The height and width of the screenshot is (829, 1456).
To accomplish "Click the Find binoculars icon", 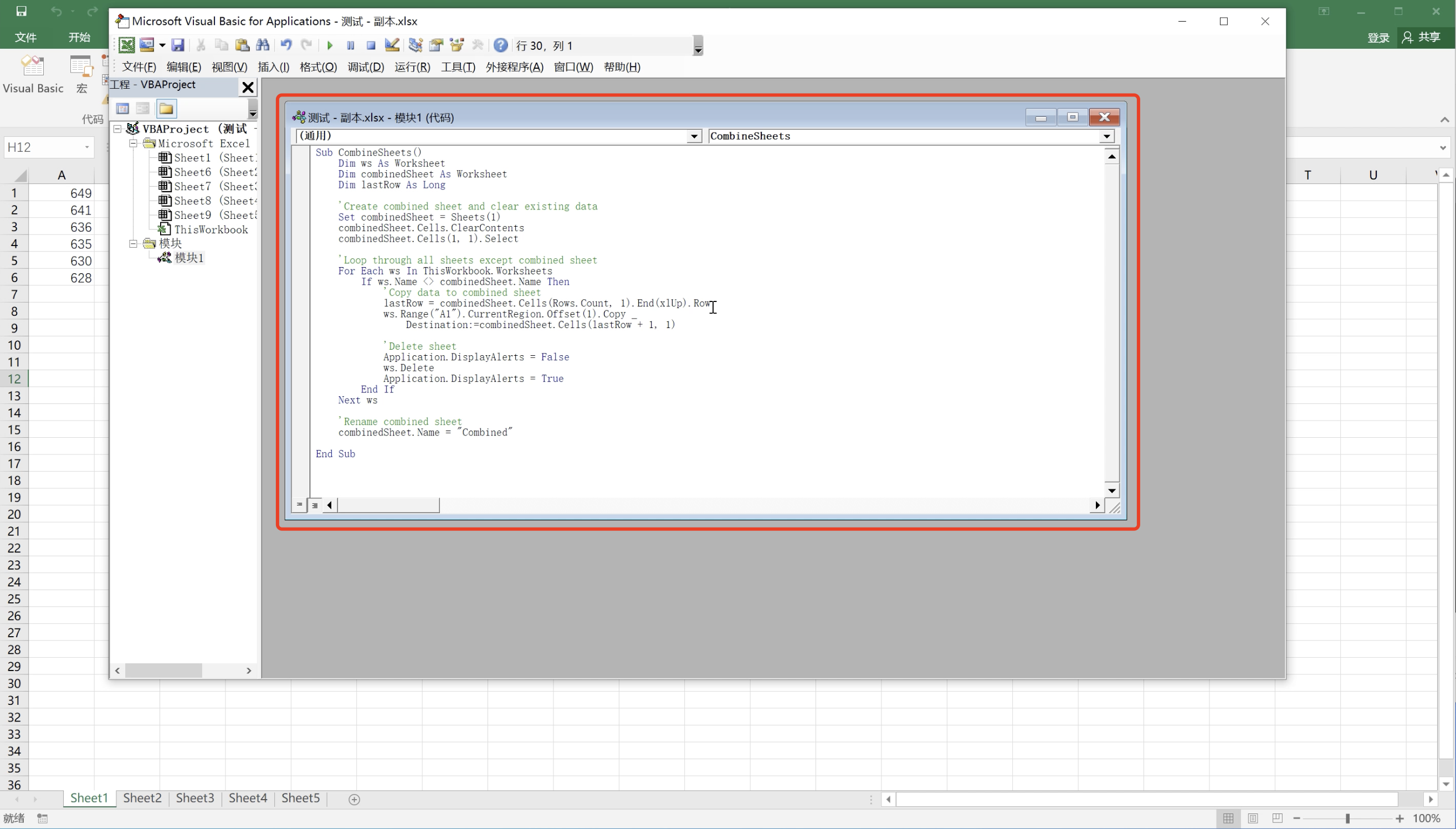I will click(263, 45).
